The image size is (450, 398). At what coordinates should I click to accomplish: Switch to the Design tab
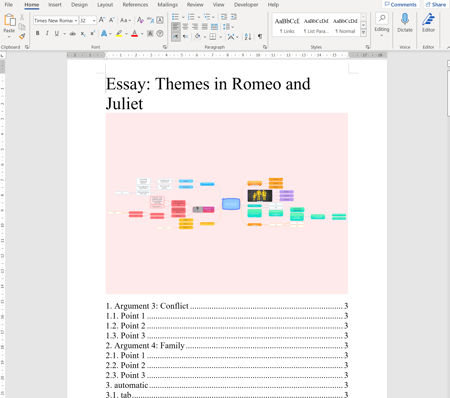click(x=79, y=5)
